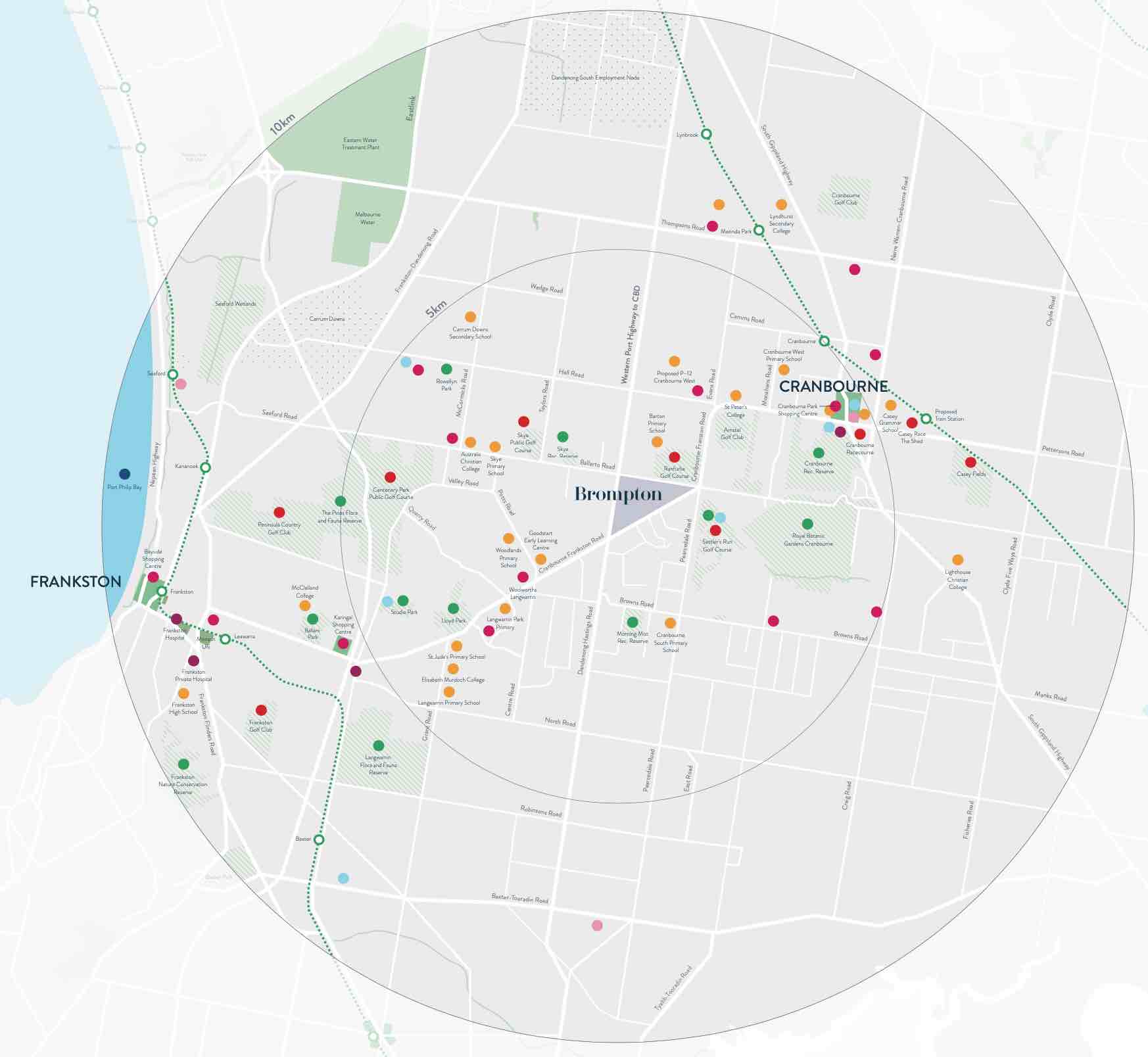Select the Proposed Train Station marker
This screenshot has width=1148, height=1057.
pos(926,419)
